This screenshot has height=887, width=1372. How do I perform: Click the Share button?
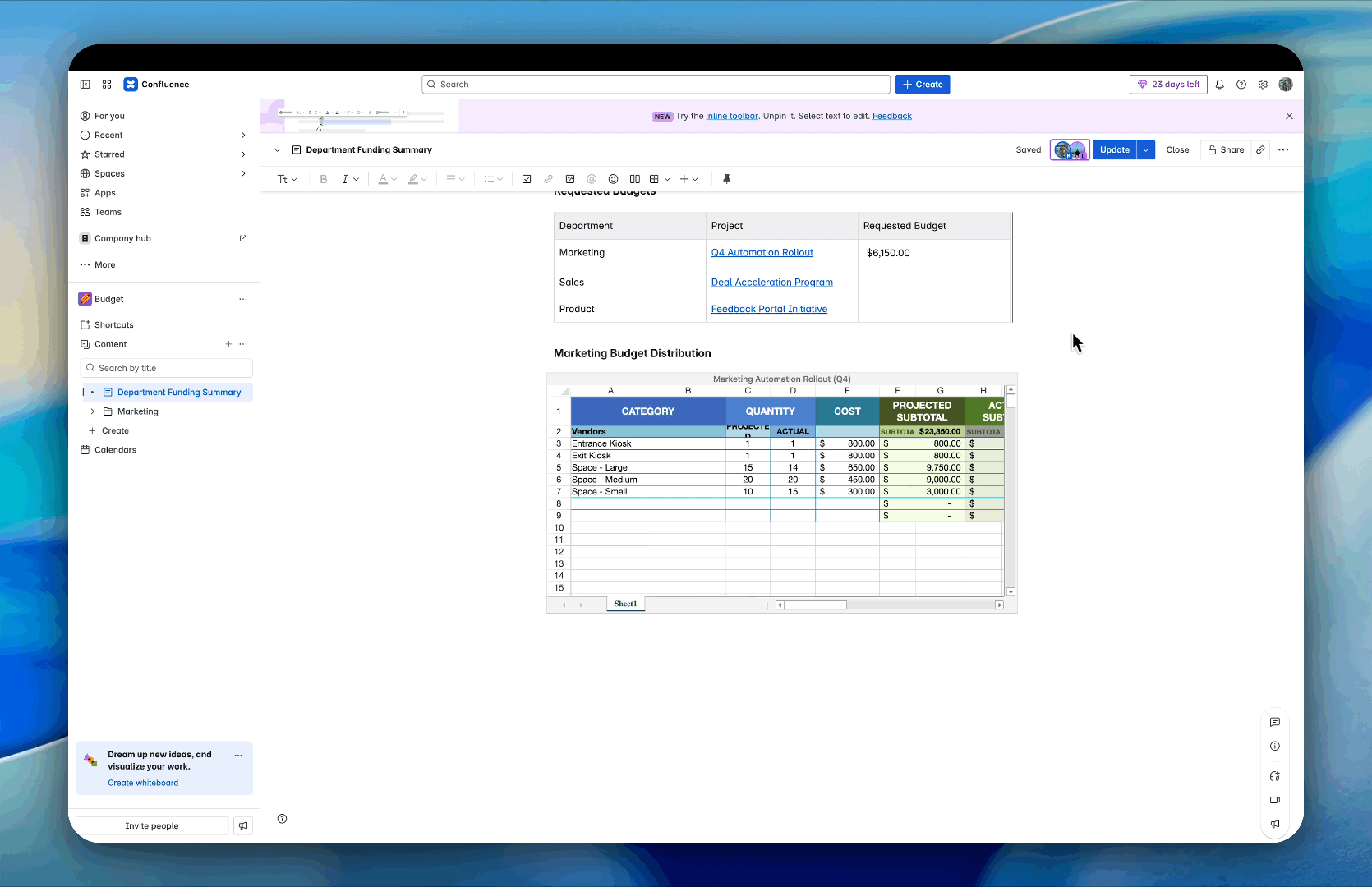[x=1226, y=150]
